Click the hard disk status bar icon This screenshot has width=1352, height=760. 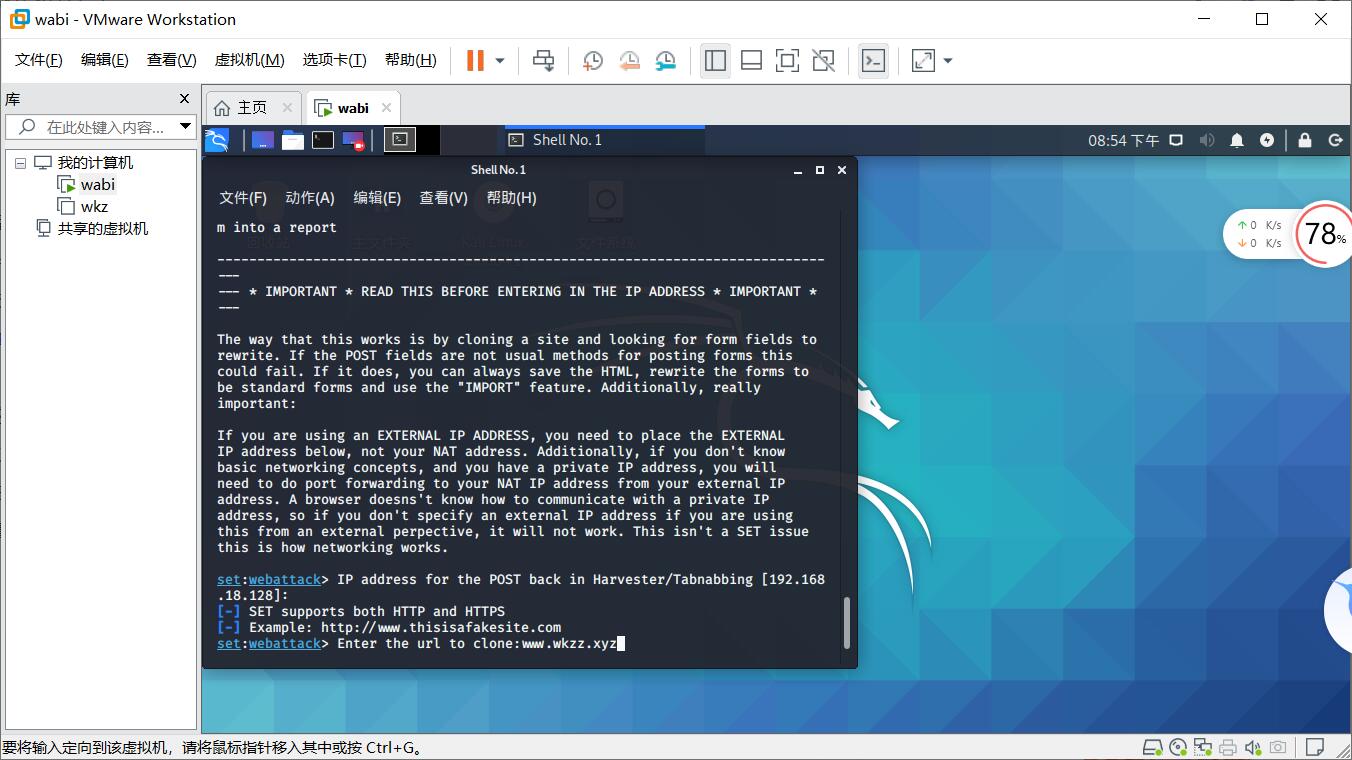[x=1153, y=747]
